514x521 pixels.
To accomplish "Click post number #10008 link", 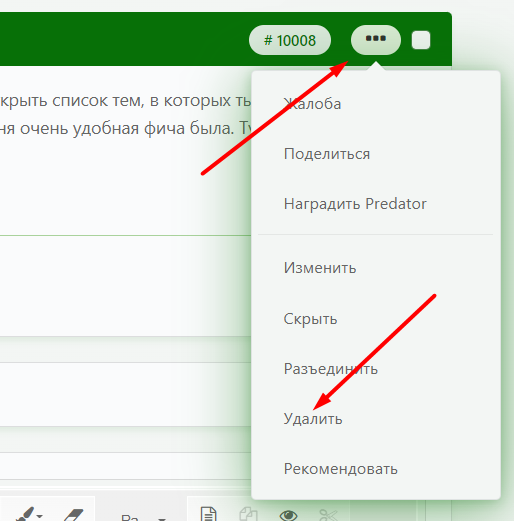I will click(x=290, y=40).
